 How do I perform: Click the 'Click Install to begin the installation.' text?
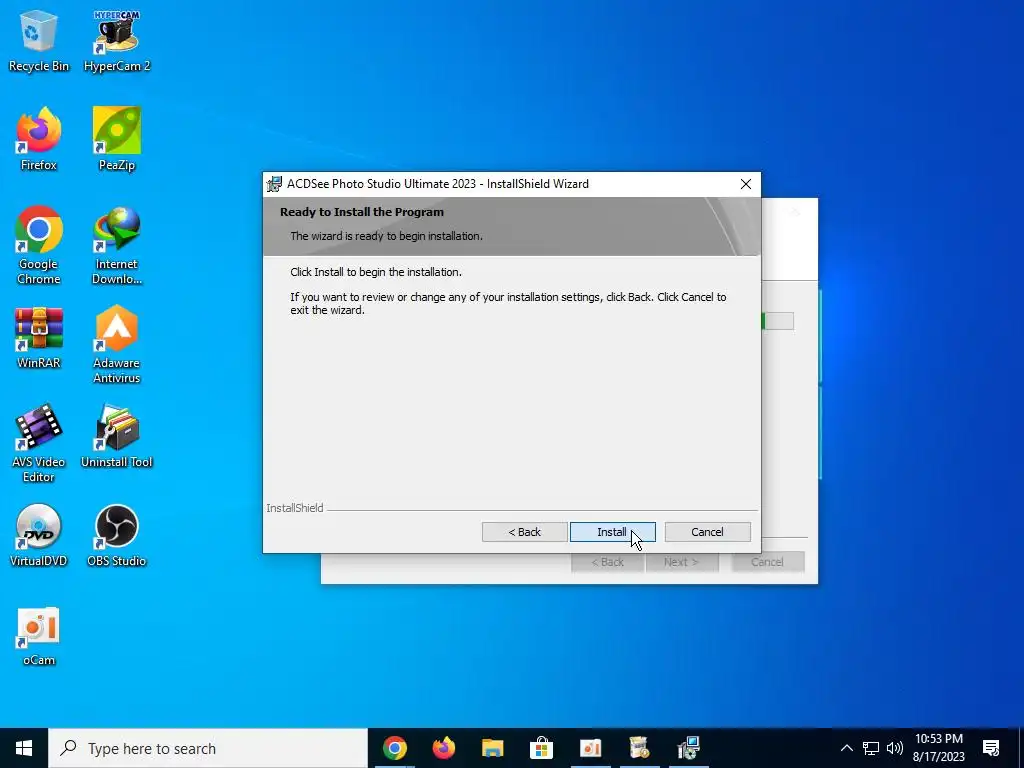tap(376, 272)
